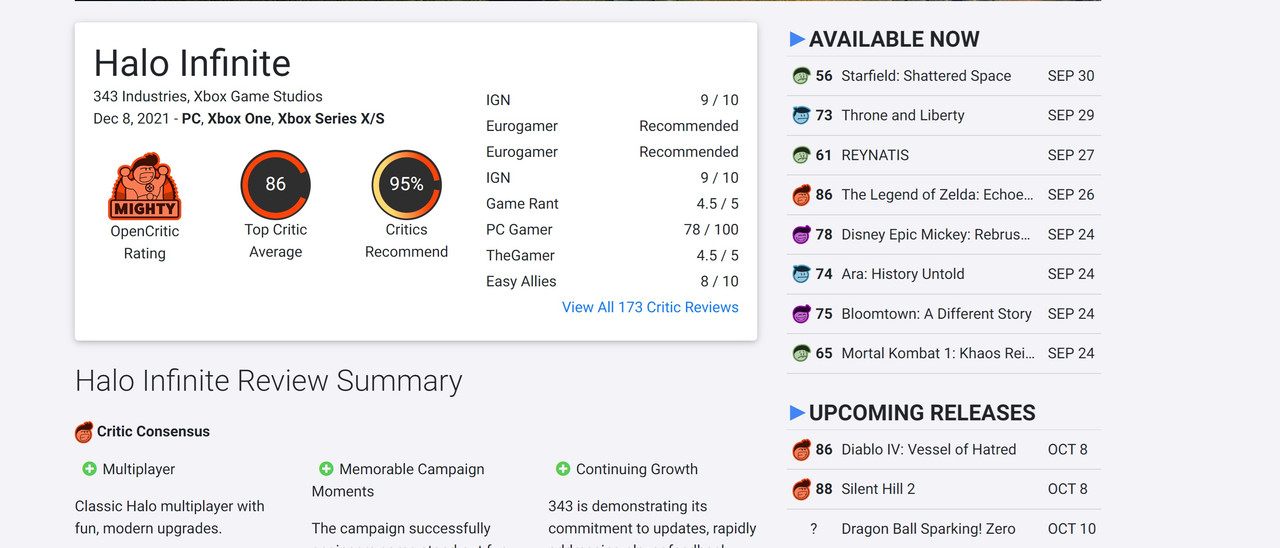Click rating icon beside Ara: History Untold
Screen dimensions: 1280x548
(x=801, y=274)
